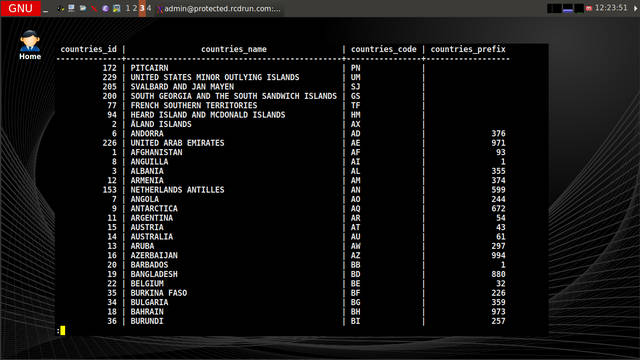The width and height of the screenshot is (640, 360).
Task: Click the second system monitor graph with blue bar
Action: click(x=568, y=8)
